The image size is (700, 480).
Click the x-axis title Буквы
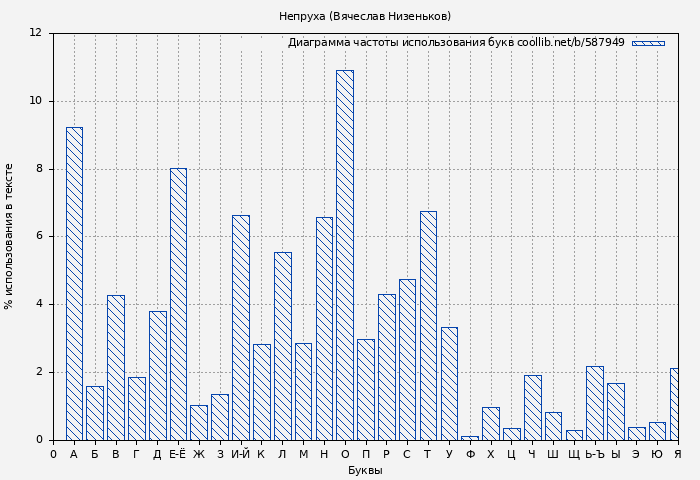(x=365, y=470)
